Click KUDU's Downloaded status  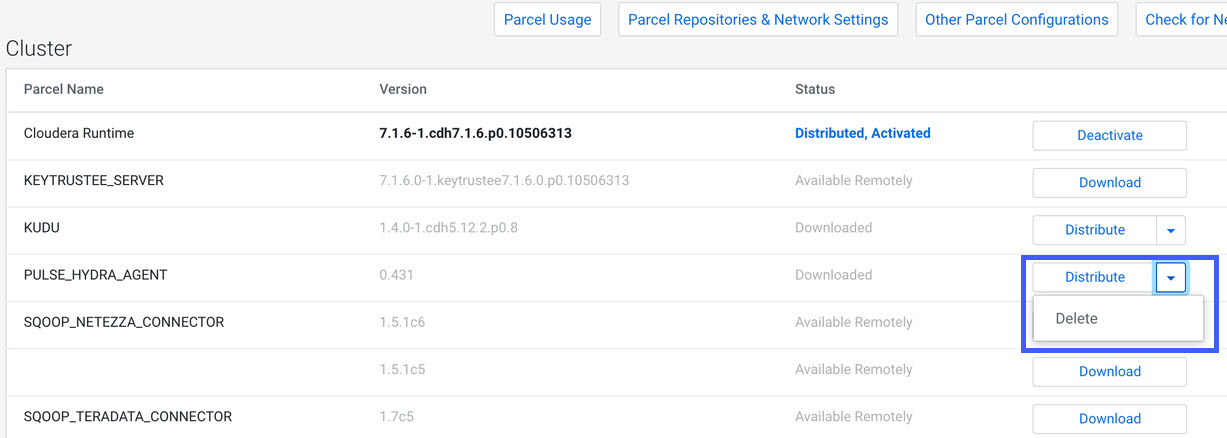tap(834, 227)
